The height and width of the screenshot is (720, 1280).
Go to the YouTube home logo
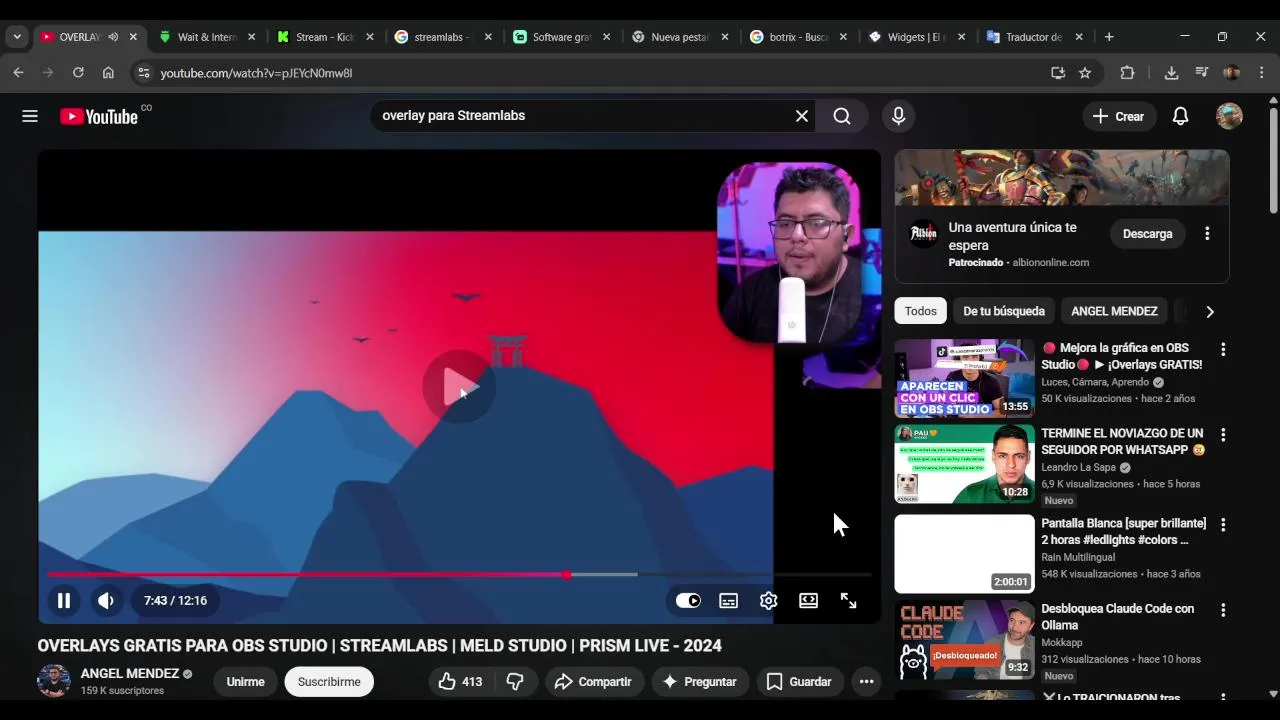98,116
